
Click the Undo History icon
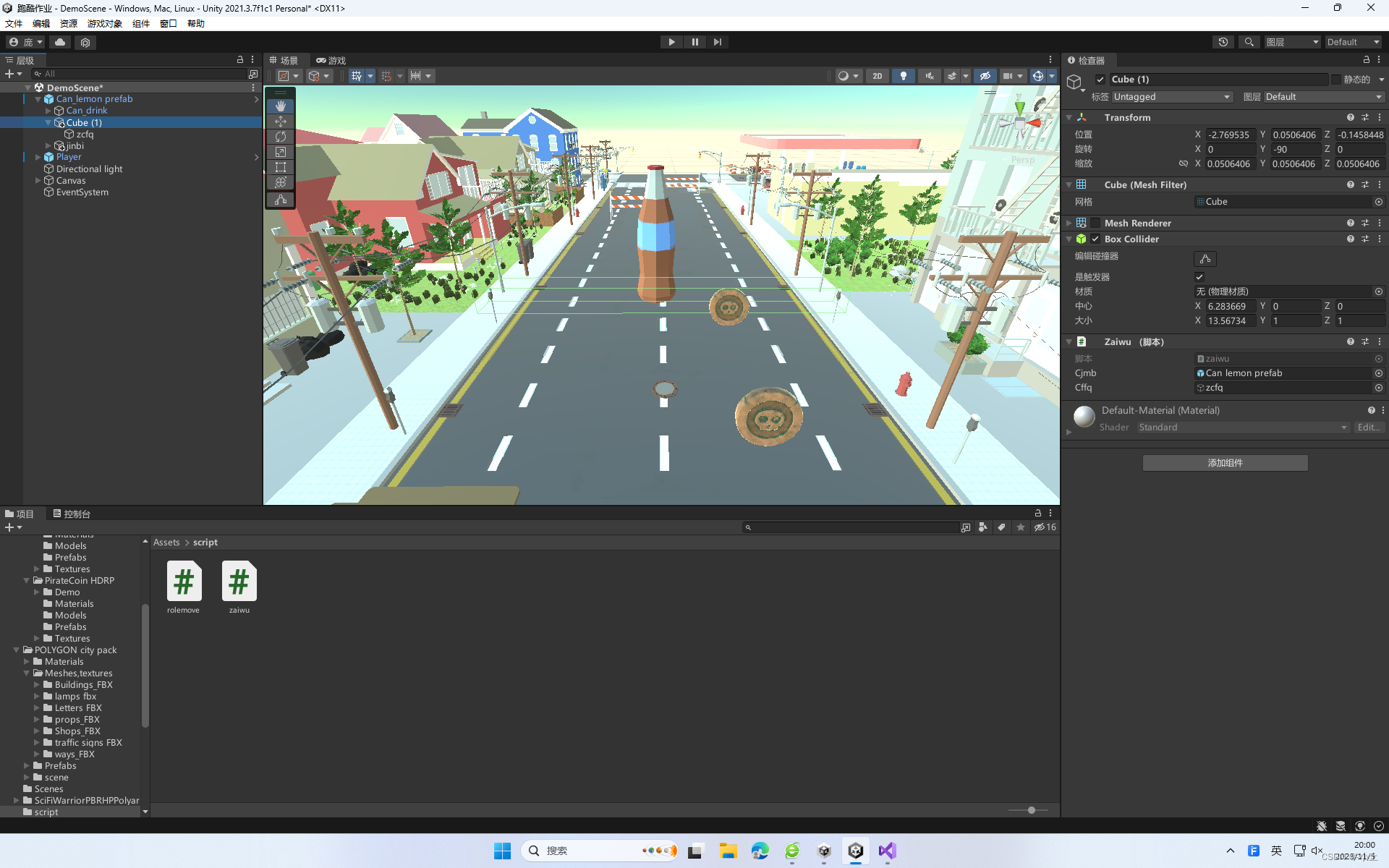point(1223,42)
